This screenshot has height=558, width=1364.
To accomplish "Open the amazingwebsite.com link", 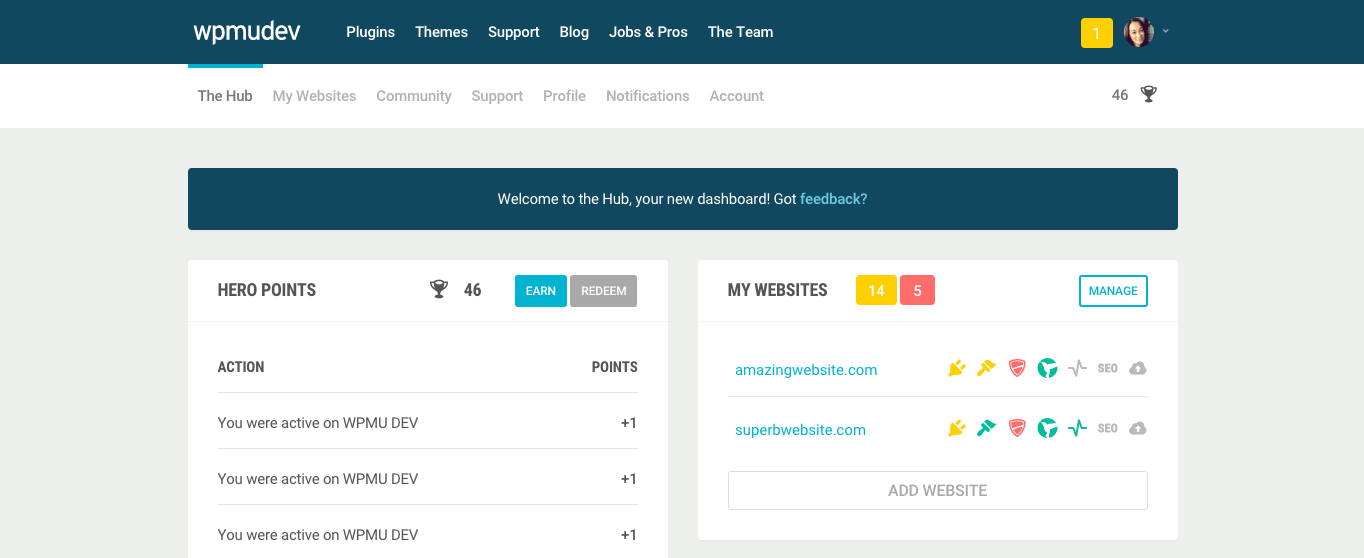I will (x=806, y=370).
